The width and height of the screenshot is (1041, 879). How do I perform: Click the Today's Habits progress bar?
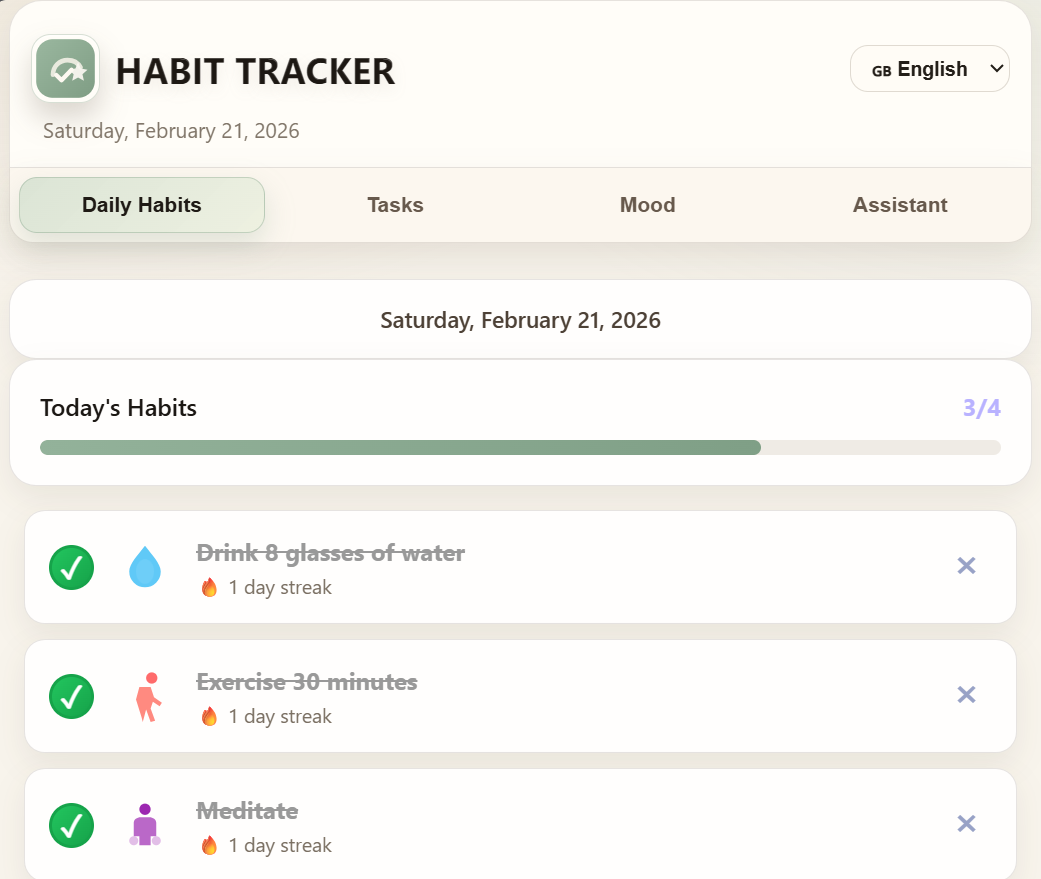click(x=520, y=447)
